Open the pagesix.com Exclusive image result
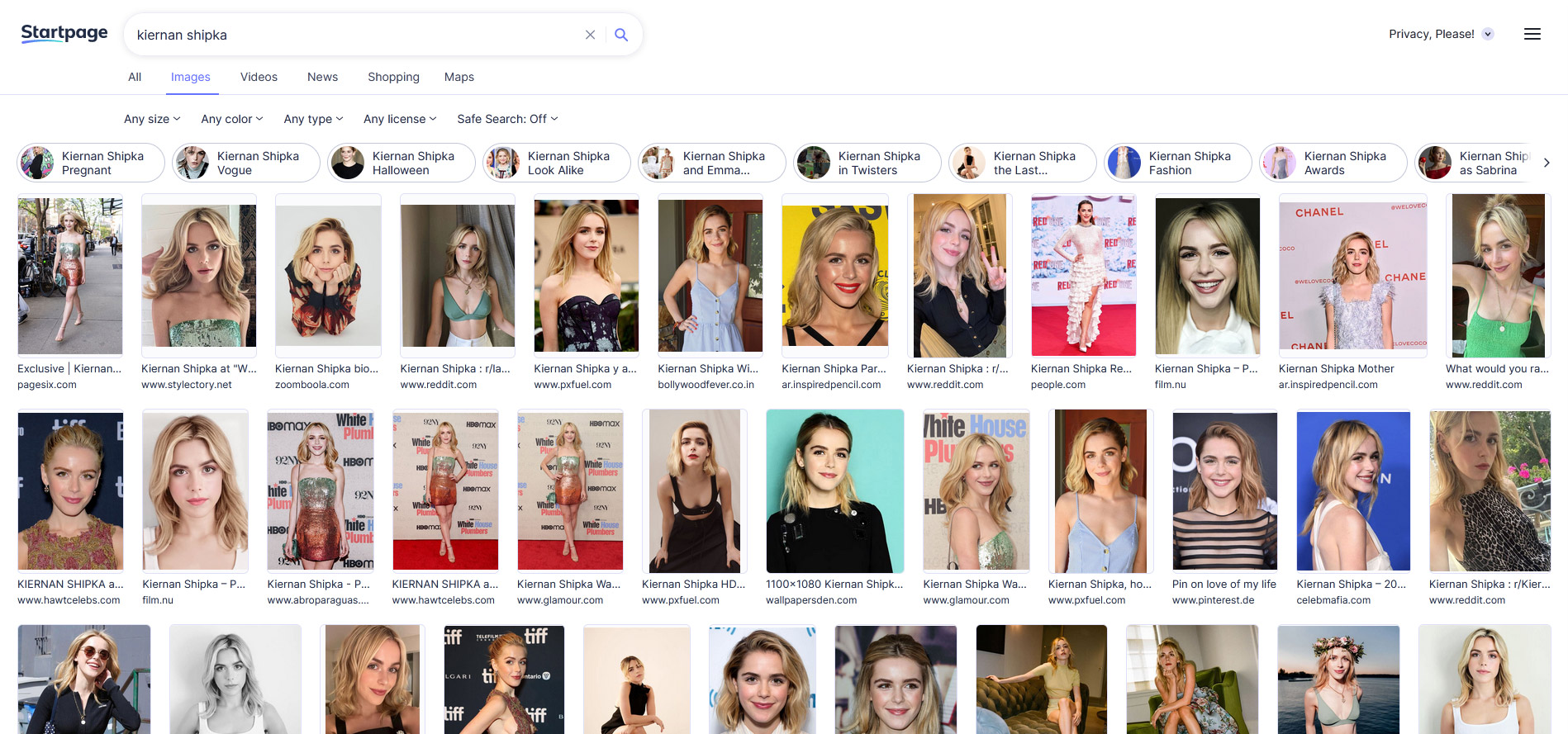The height and width of the screenshot is (734, 1568). point(70,275)
